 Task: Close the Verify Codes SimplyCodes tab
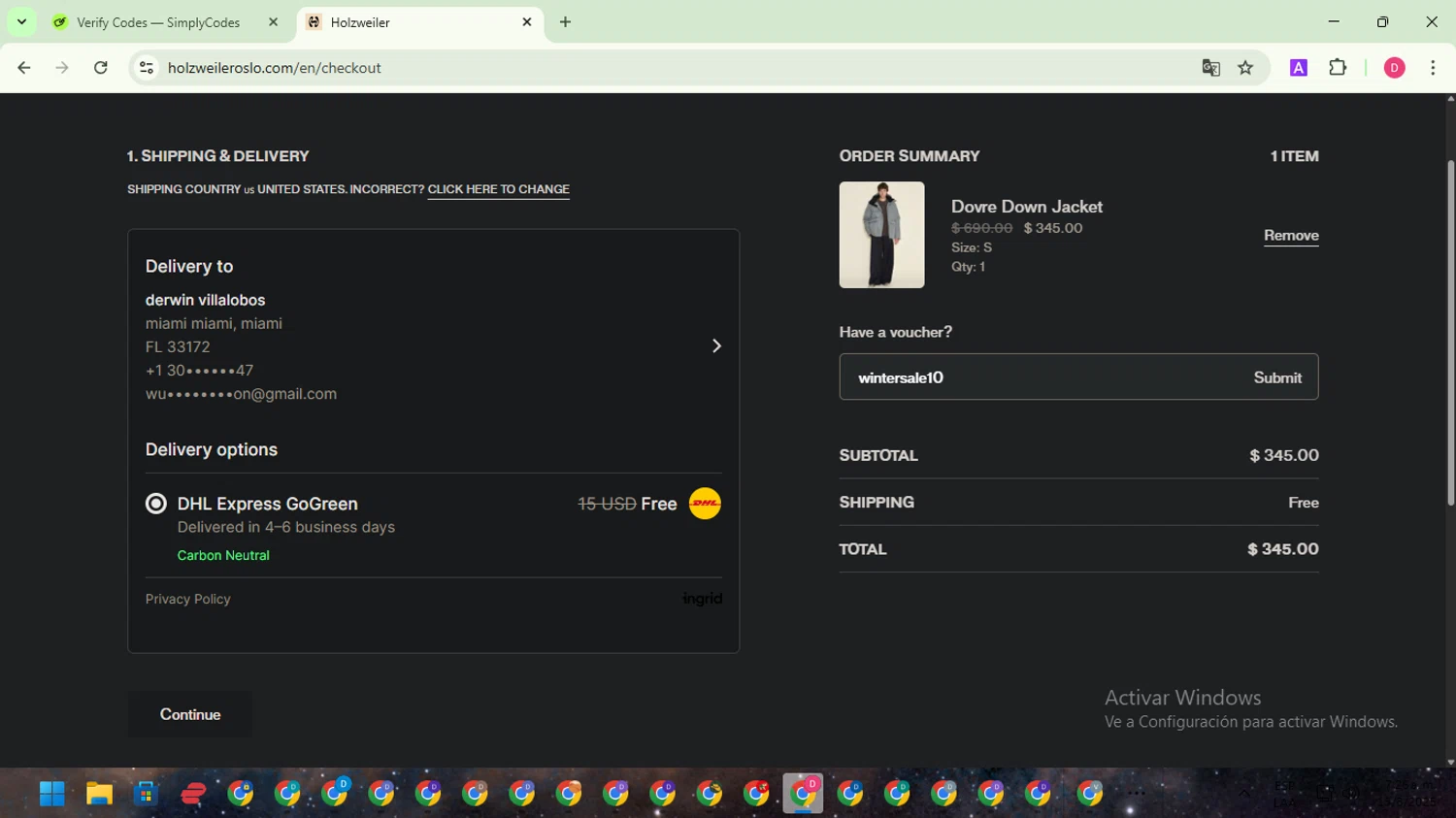273,21
